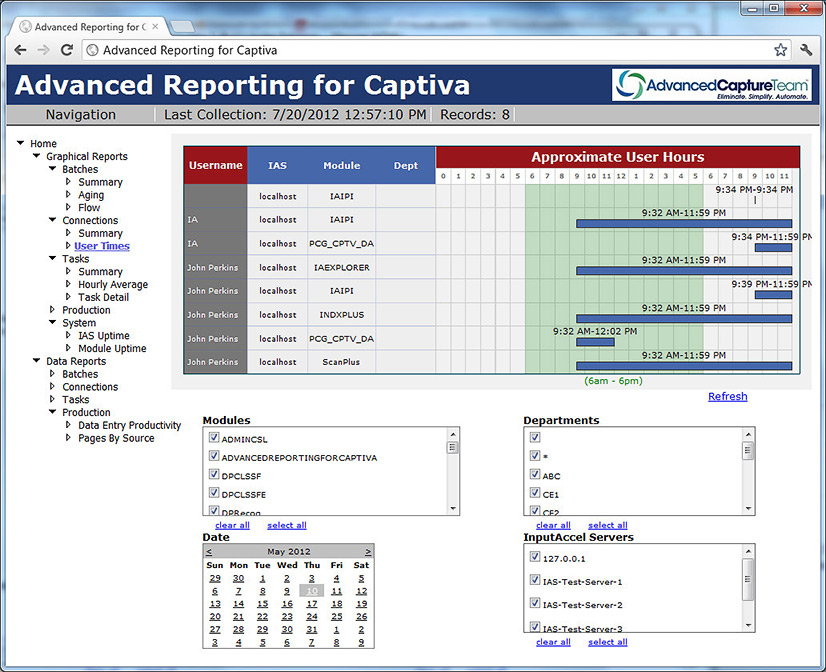The height and width of the screenshot is (672, 826).
Task: Expand Batches under Data Reports
Action: tap(52, 374)
